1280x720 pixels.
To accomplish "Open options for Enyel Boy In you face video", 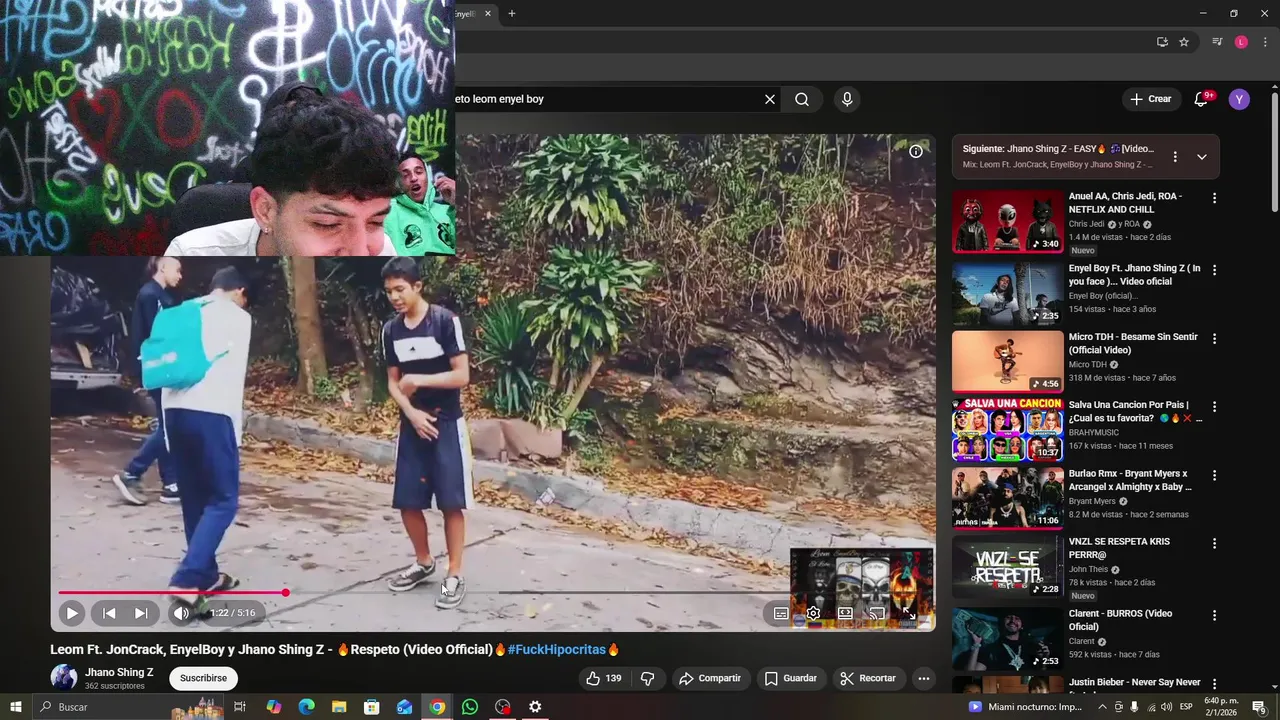I will pyautogui.click(x=1214, y=270).
